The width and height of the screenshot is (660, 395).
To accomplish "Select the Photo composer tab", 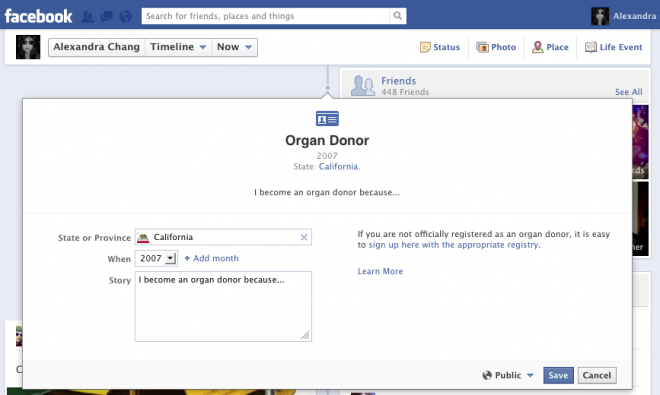I will (496, 47).
